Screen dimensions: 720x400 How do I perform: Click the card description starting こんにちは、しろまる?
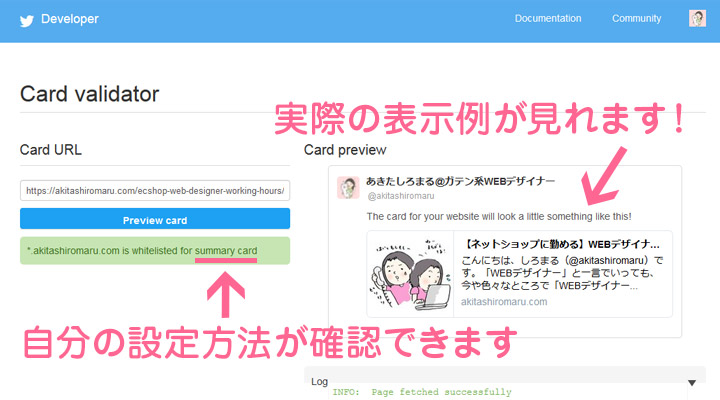[562, 273]
